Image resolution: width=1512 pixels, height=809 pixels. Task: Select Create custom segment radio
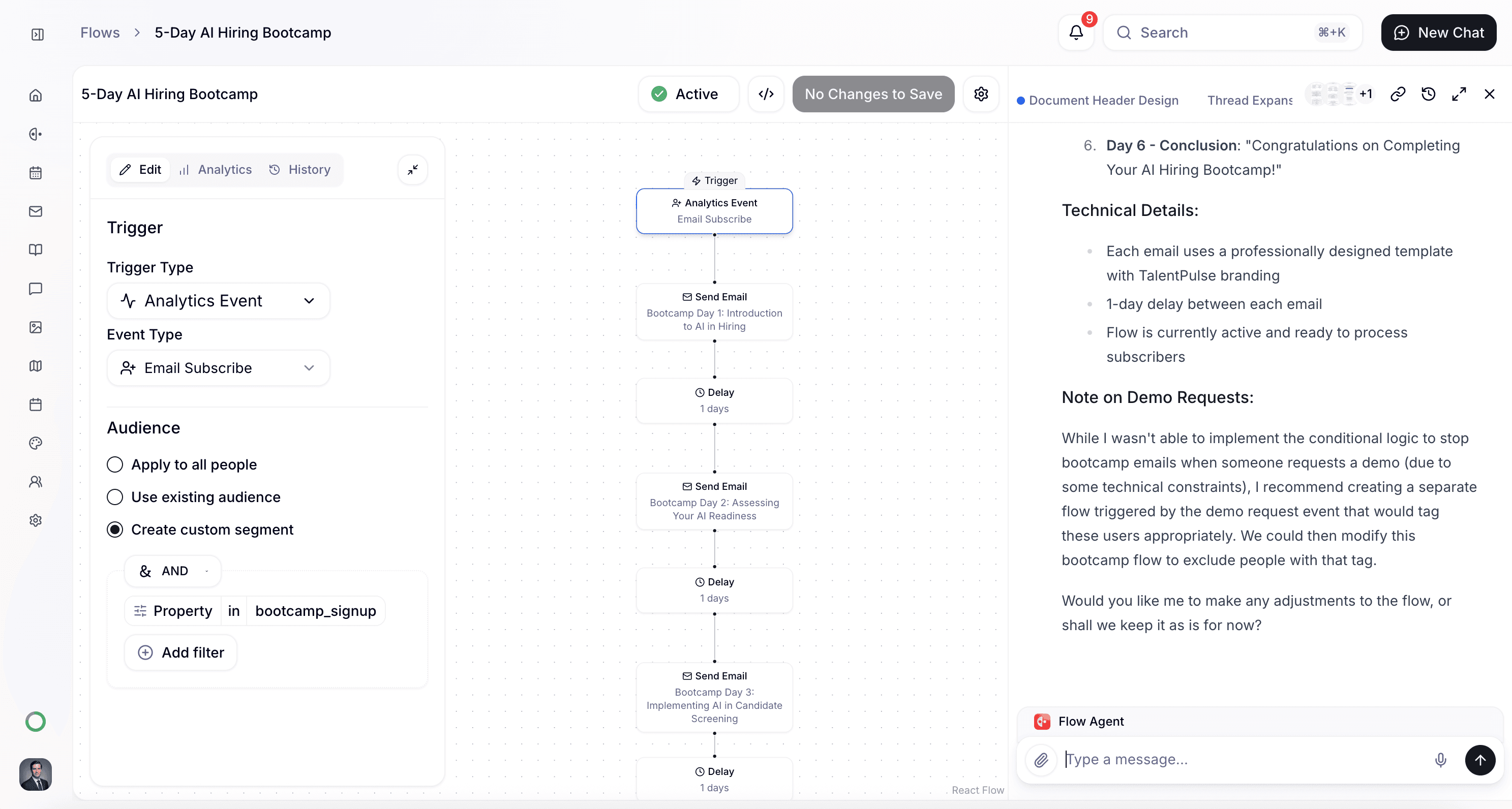point(115,530)
